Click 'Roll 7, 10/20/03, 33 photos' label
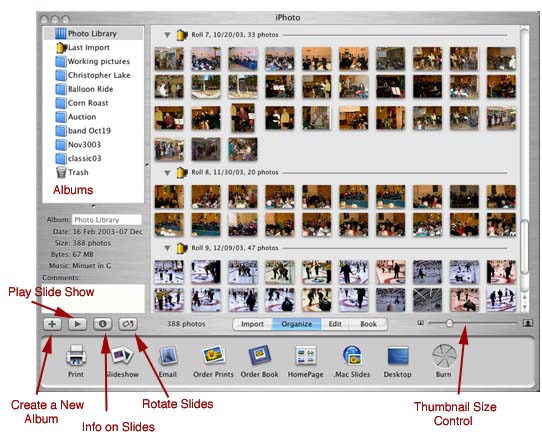Viewport: 542px width, 442px height. coord(235,35)
